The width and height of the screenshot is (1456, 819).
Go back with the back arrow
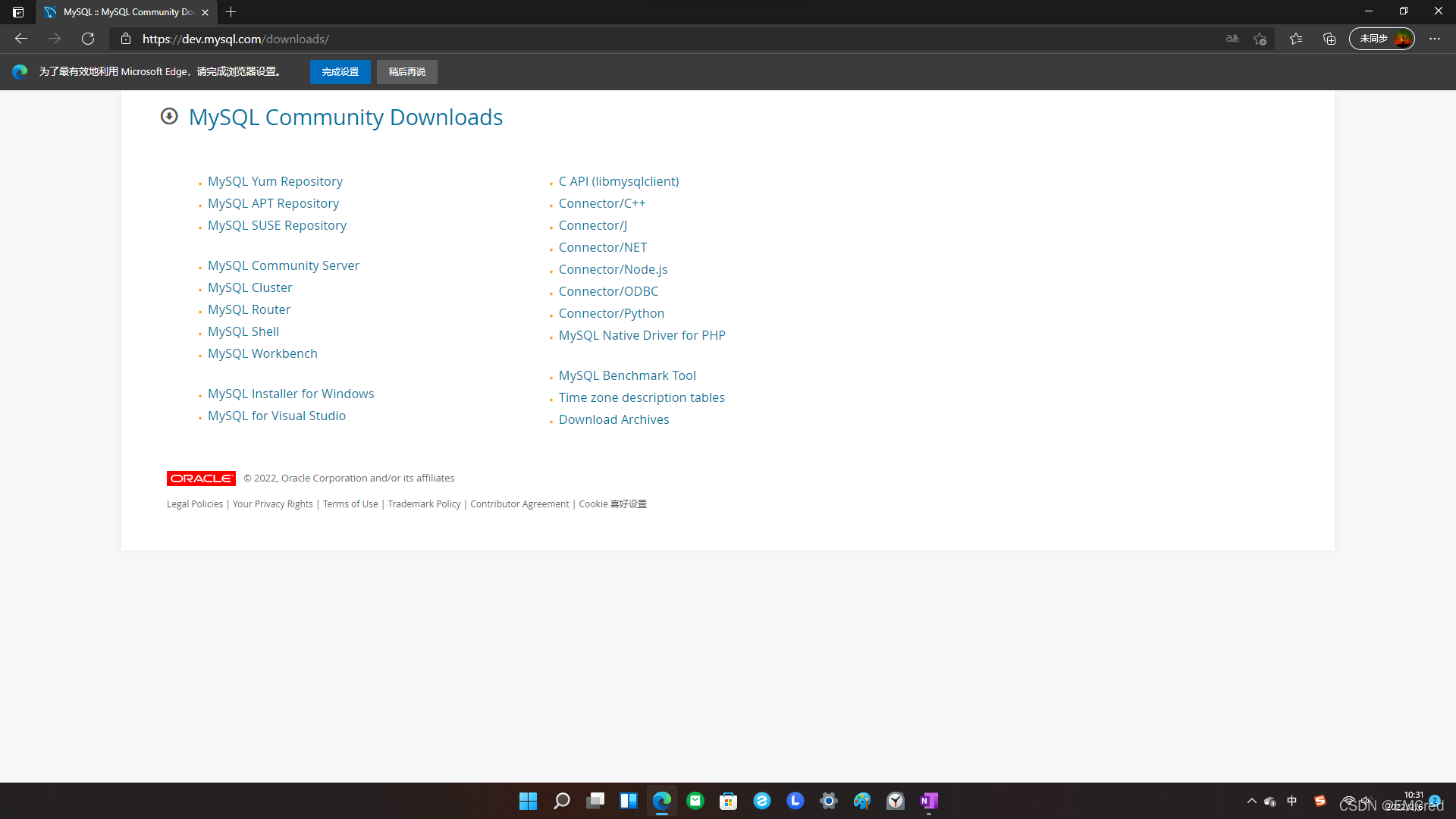click(21, 39)
